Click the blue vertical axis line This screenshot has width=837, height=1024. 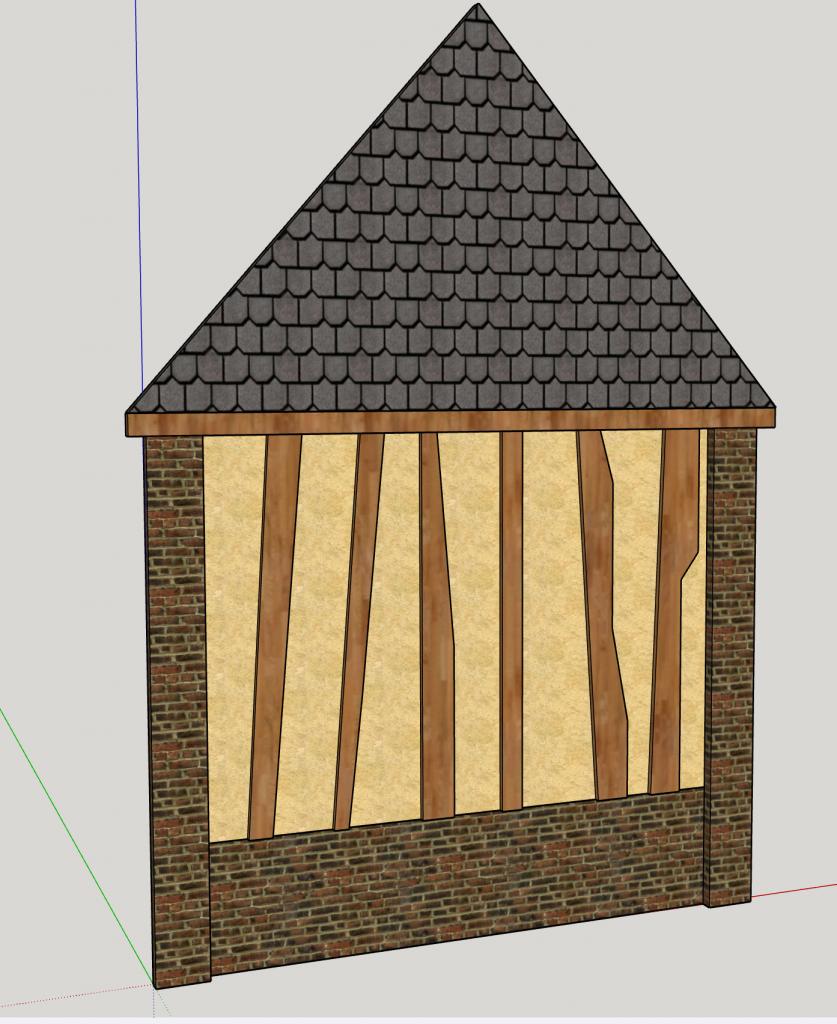(139, 196)
